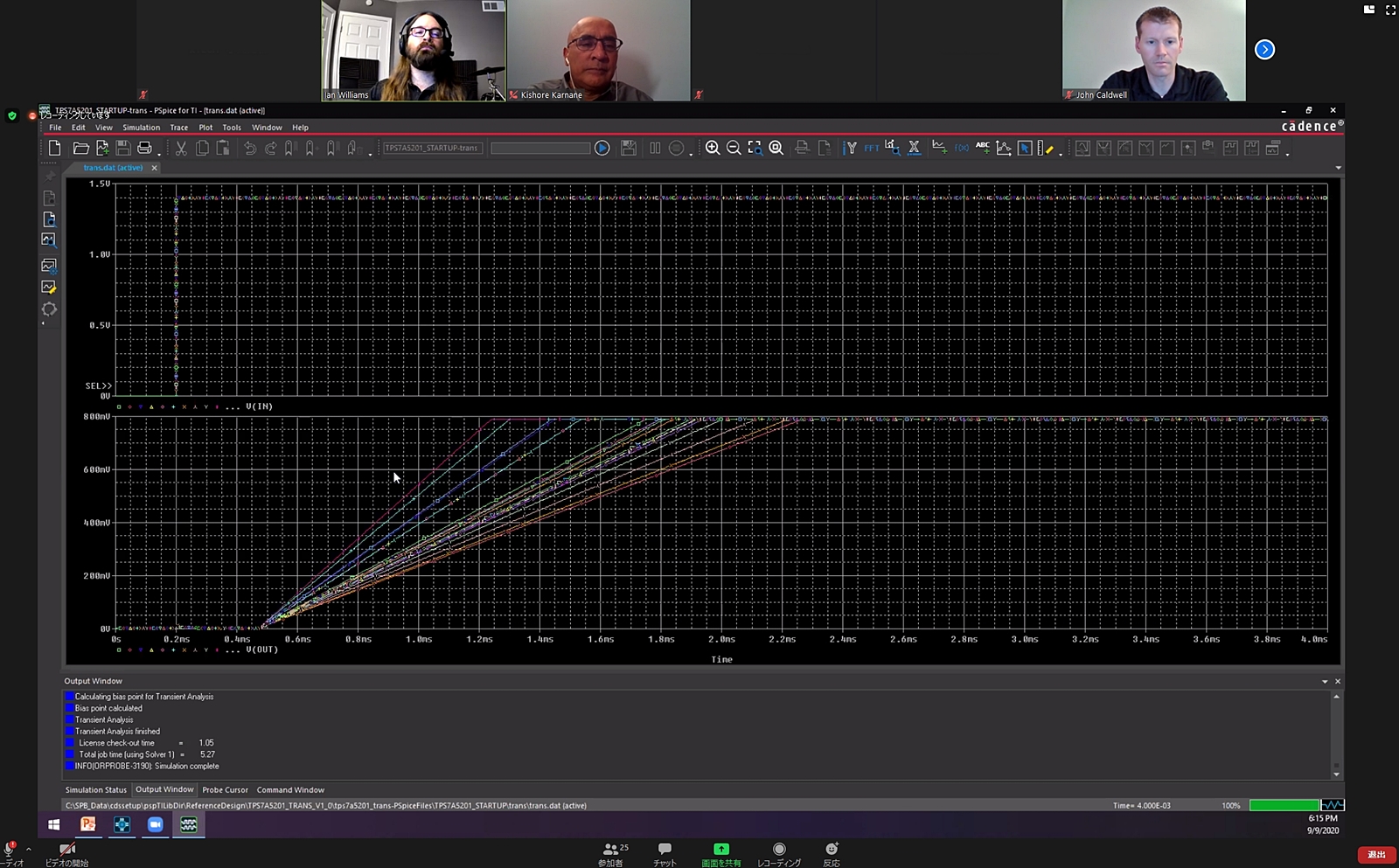Image resolution: width=1399 pixels, height=868 pixels.
Task: Open the File menu
Action: tap(55, 128)
